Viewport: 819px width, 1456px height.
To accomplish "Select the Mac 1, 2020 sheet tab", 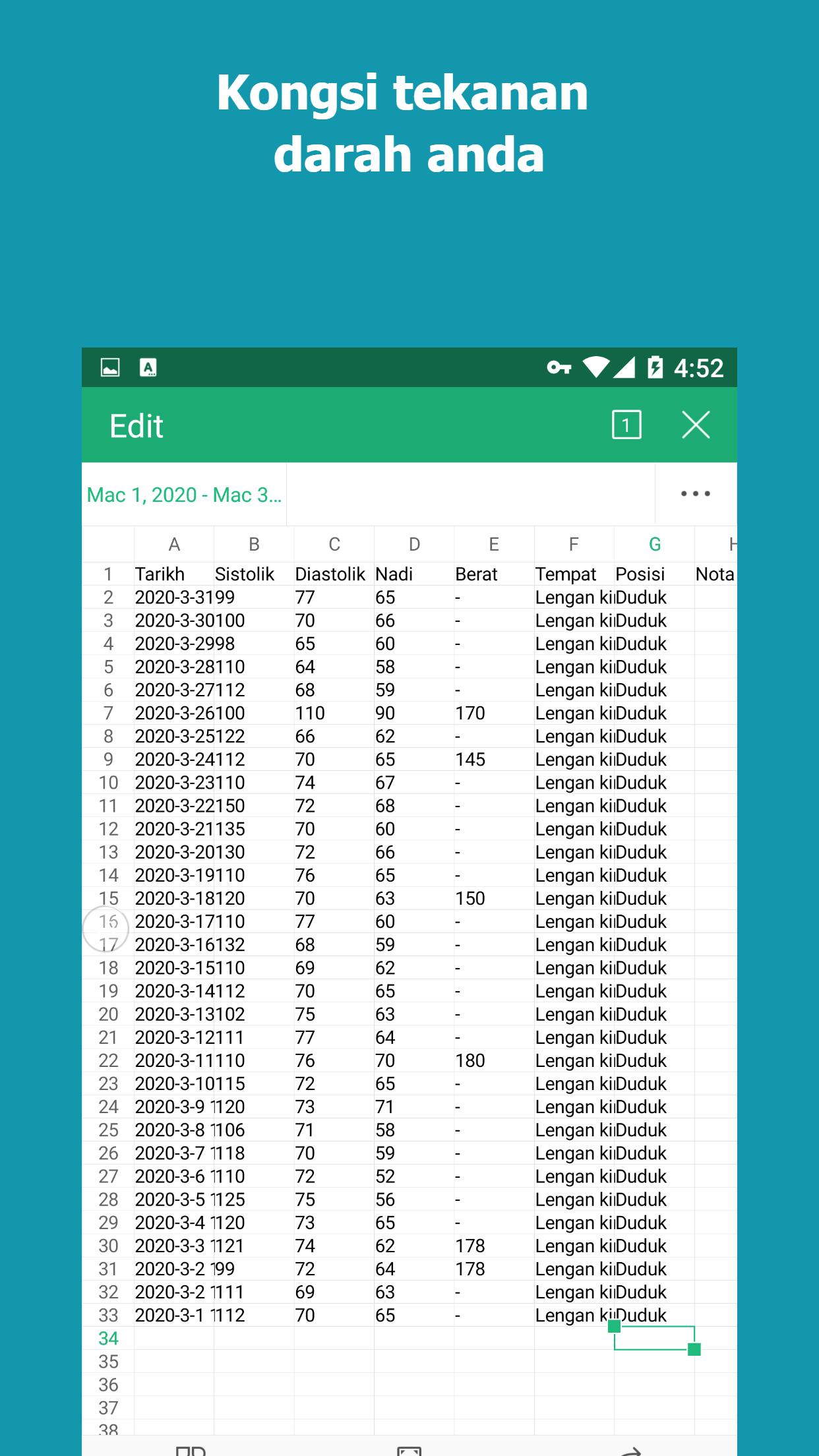I will pyautogui.click(x=184, y=495).
